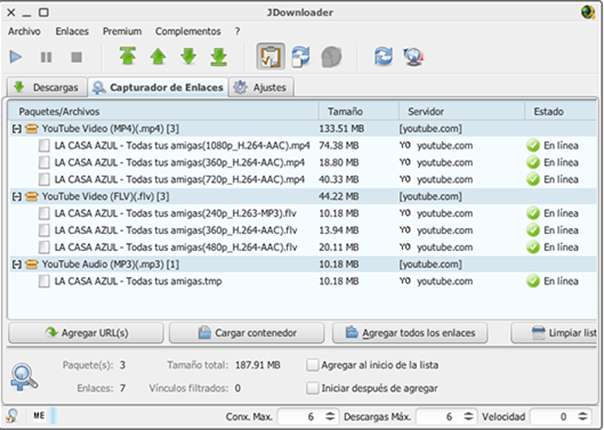Click the Limpiar lista button
This screenshot has width=604, height=430.
point(554,333)
